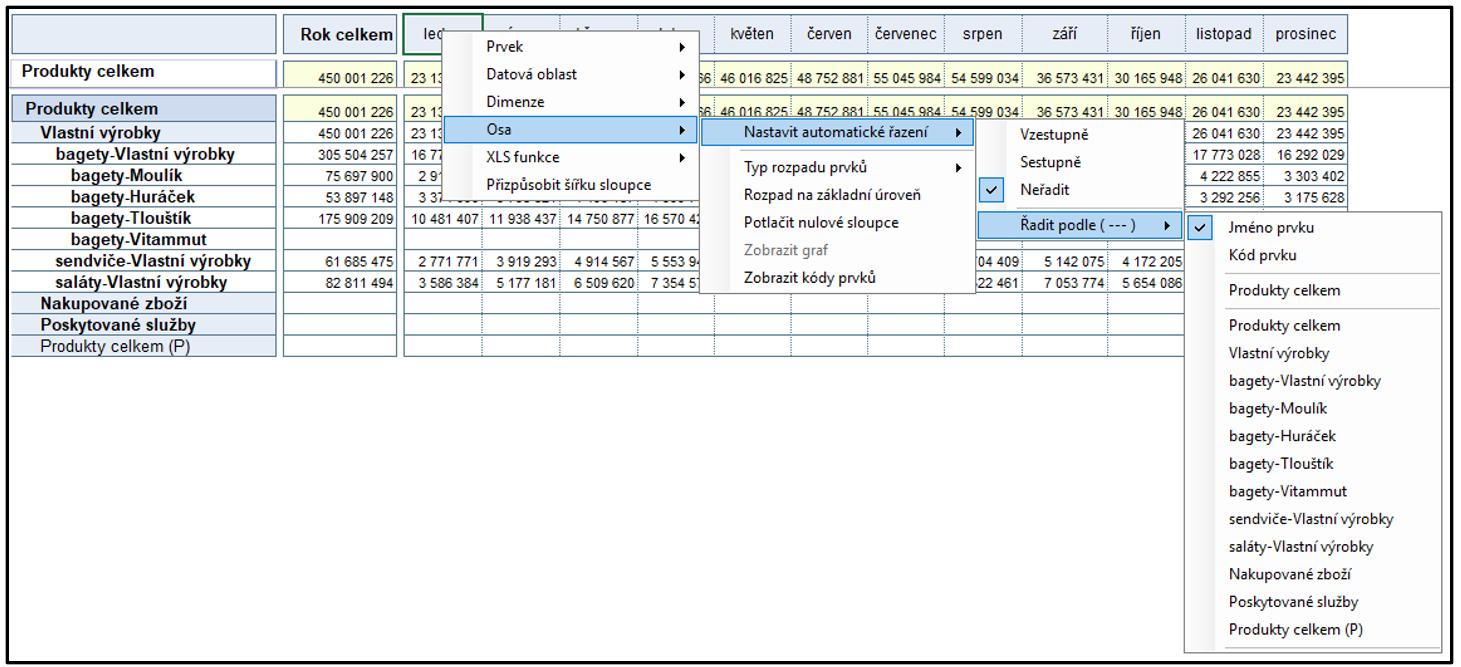Select Vlastní výrobky row header in table
The width and height of the screenshot is (1461, 667).
144,133
